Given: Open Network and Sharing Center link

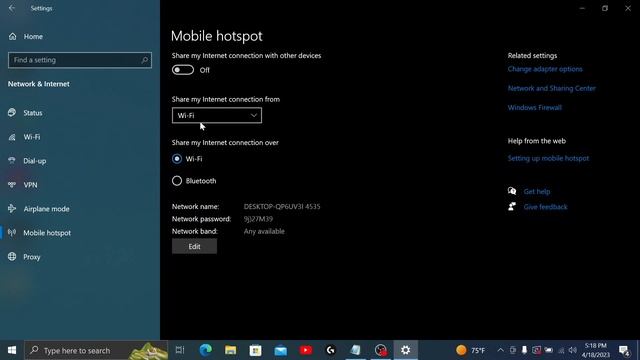Looking at the screenshot, I should [x=551, y=88].
